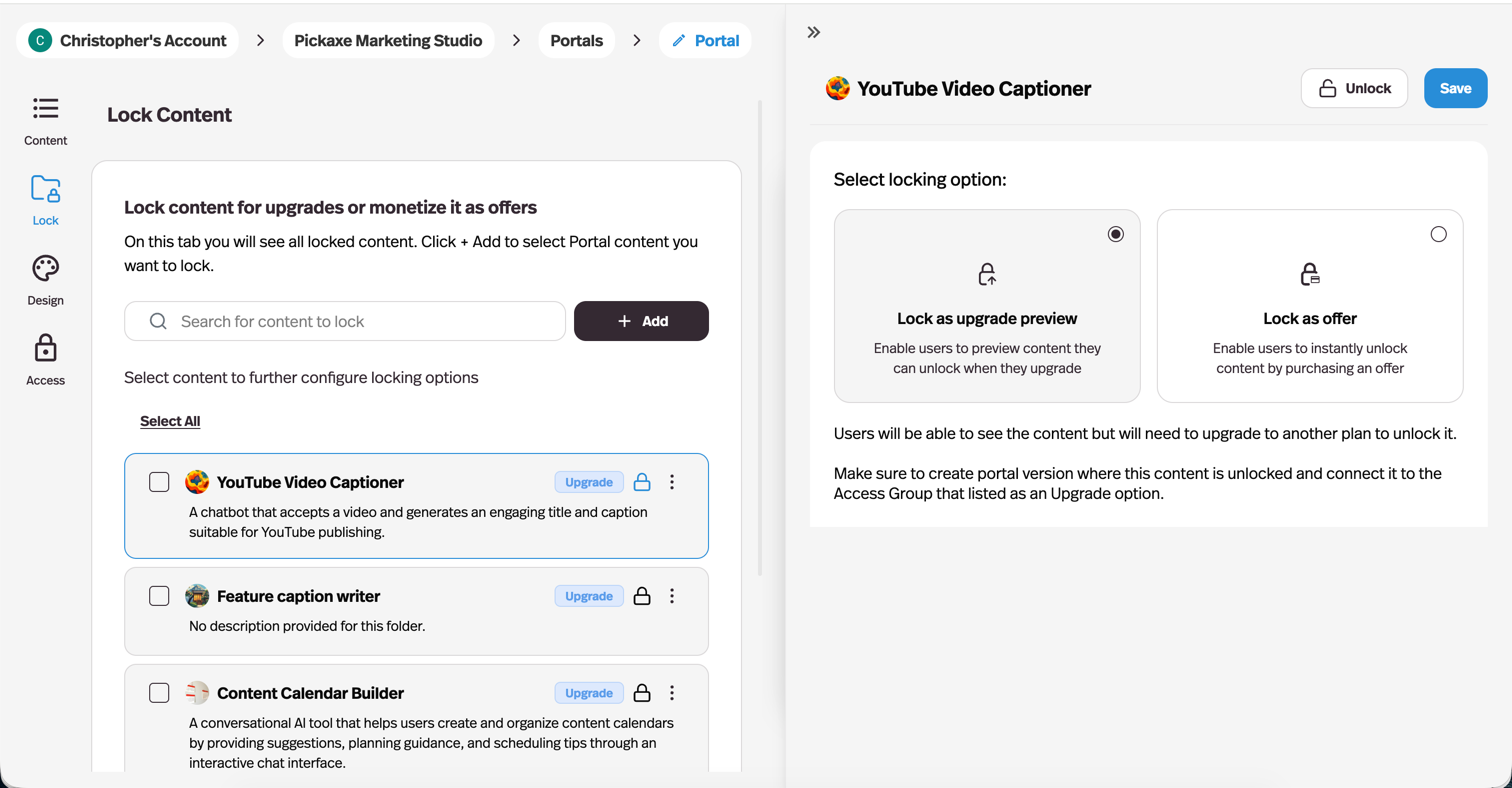
Task: Click the search field for content to lock
Action: click(x=344, y=321)
